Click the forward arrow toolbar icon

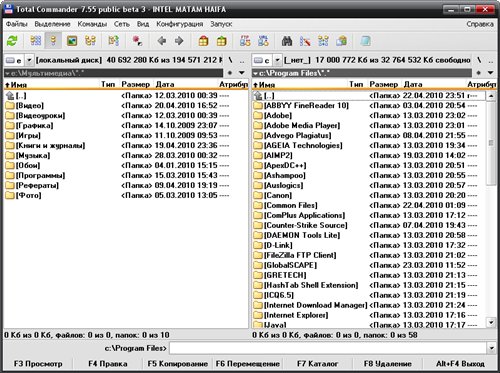coord(179,41)
